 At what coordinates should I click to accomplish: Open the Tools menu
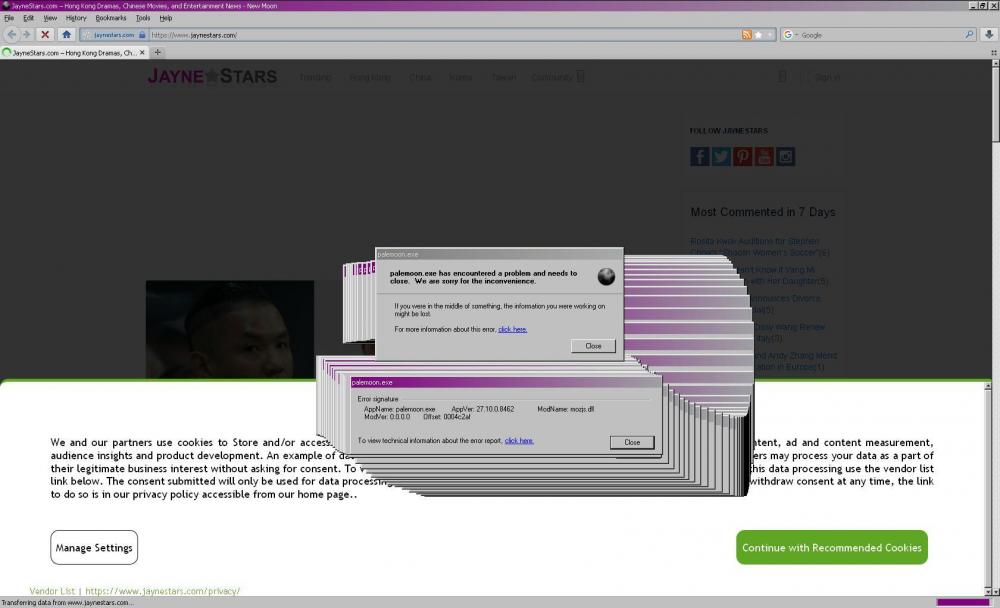[143, 18]
